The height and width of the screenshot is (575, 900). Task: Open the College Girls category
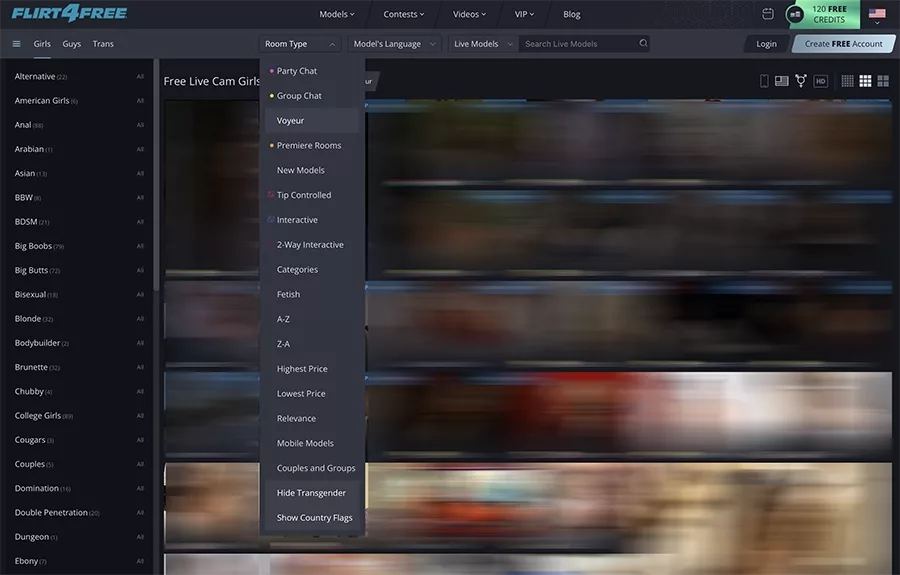44,415
